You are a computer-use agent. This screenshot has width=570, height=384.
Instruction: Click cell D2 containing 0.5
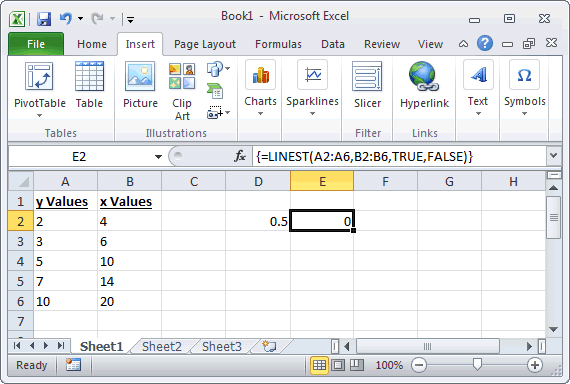point(258,221)
